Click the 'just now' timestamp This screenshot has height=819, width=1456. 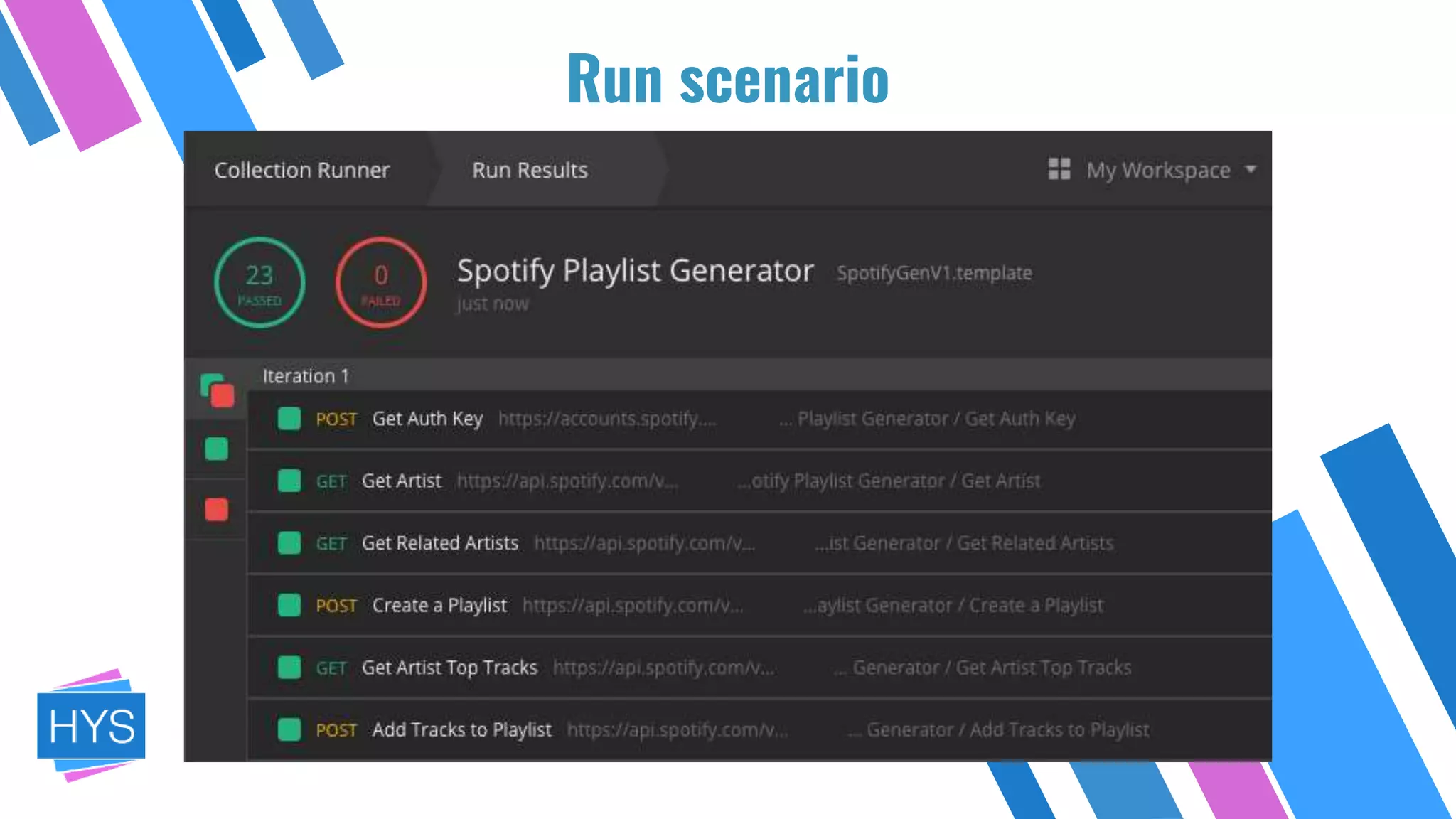click(x=493, y=304)
